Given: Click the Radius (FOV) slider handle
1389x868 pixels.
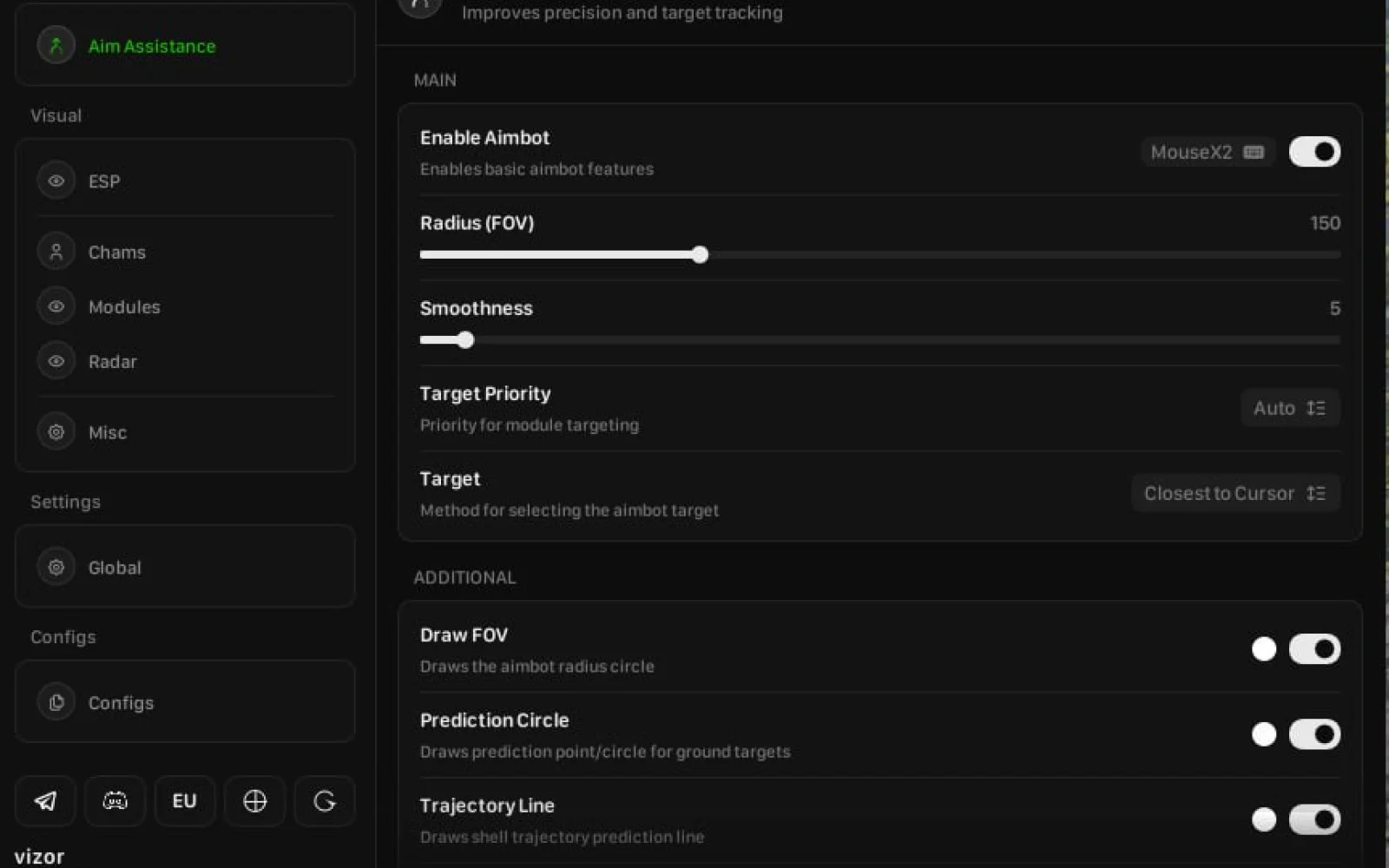Looking at the screenshot, I should point(700,254).
